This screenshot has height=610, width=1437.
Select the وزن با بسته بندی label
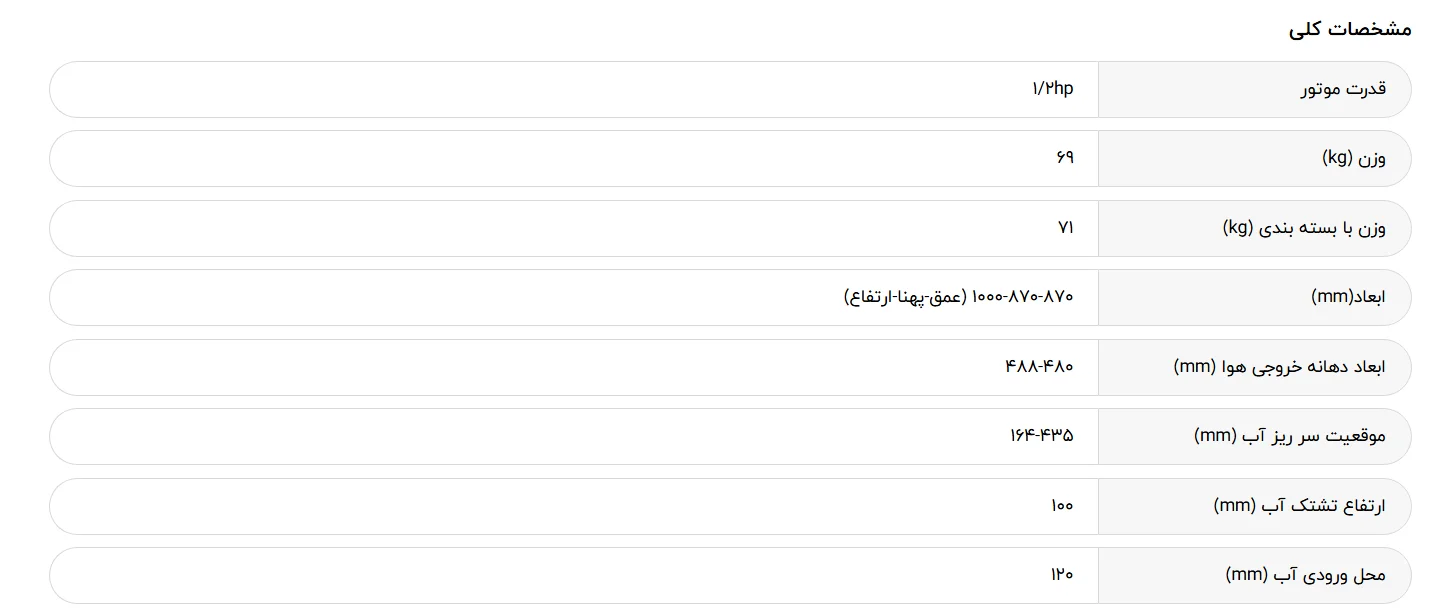[1304, 228]
